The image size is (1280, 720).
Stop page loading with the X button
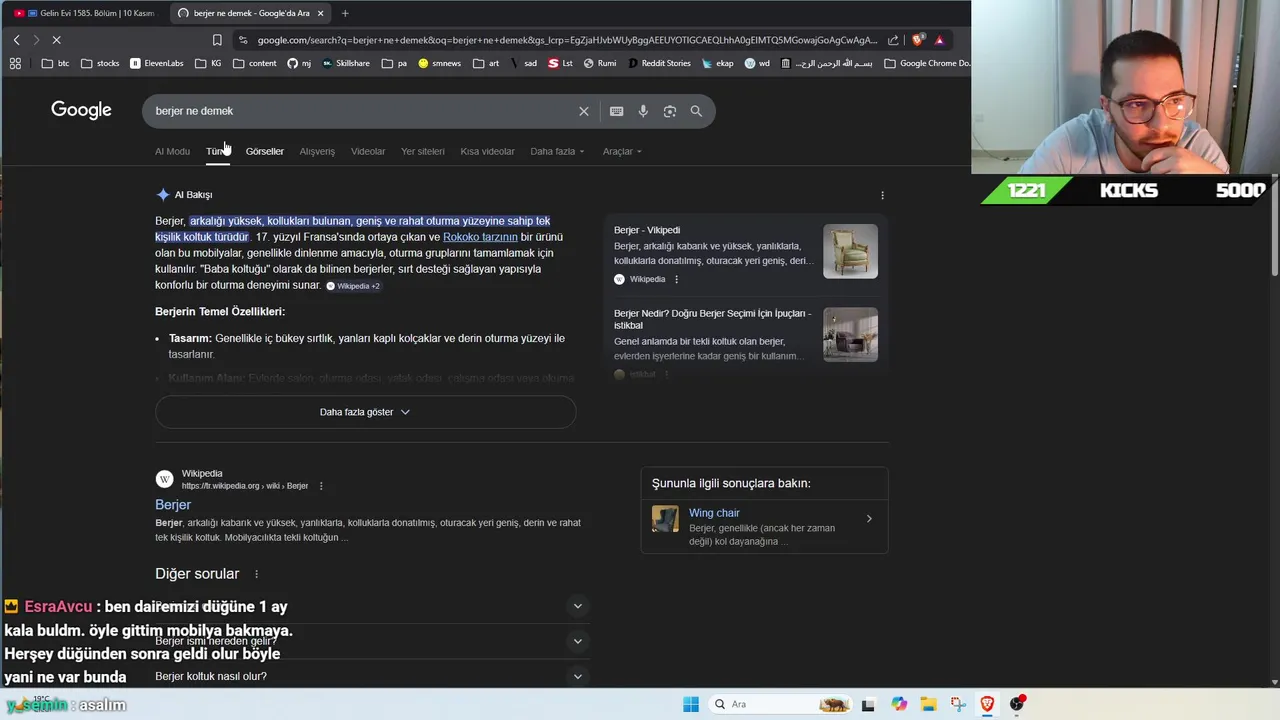point(56,40)
